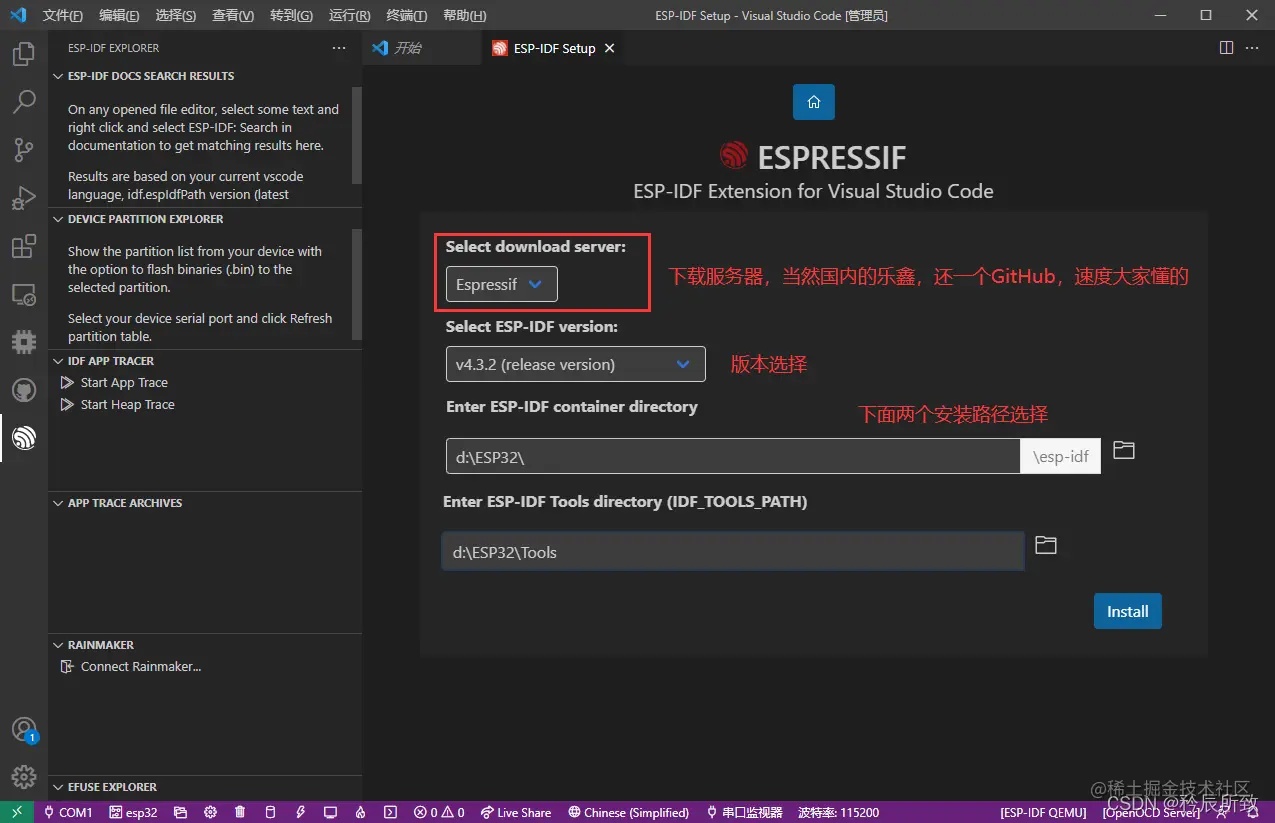This screenshot has width=1275, height=823.
Task: Click Connect Rainmaker...
Action: 141,667
